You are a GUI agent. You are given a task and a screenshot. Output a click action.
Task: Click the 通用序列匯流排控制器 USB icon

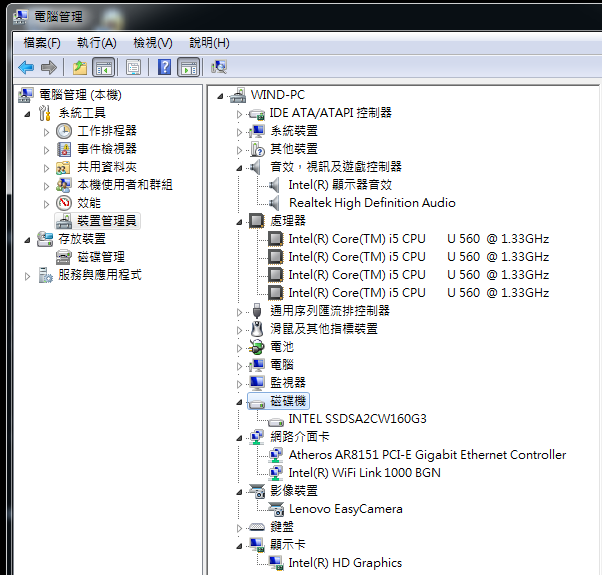tap(257, 311)
